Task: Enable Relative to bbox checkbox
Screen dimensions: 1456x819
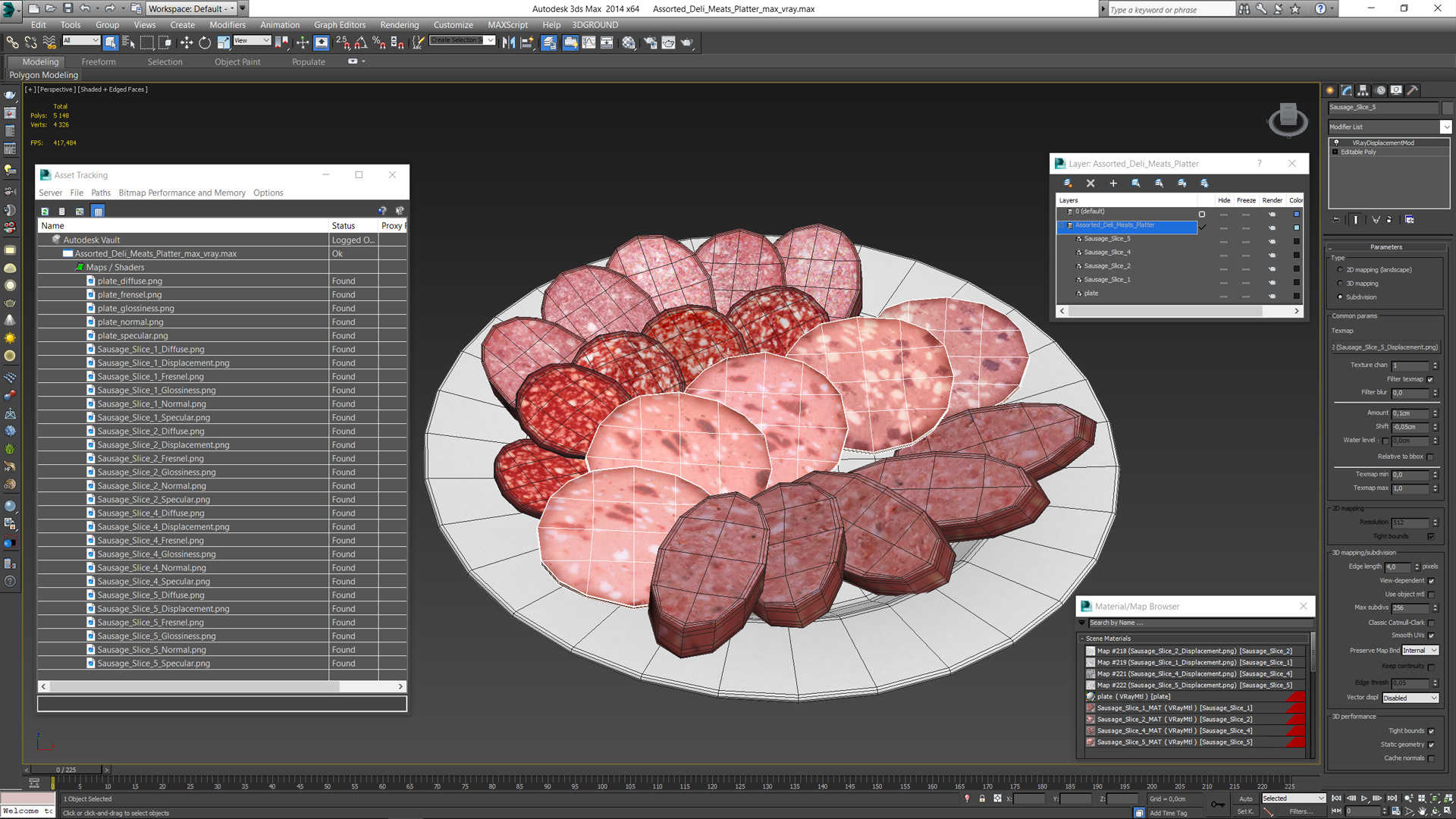Action: click(1430, 457)
